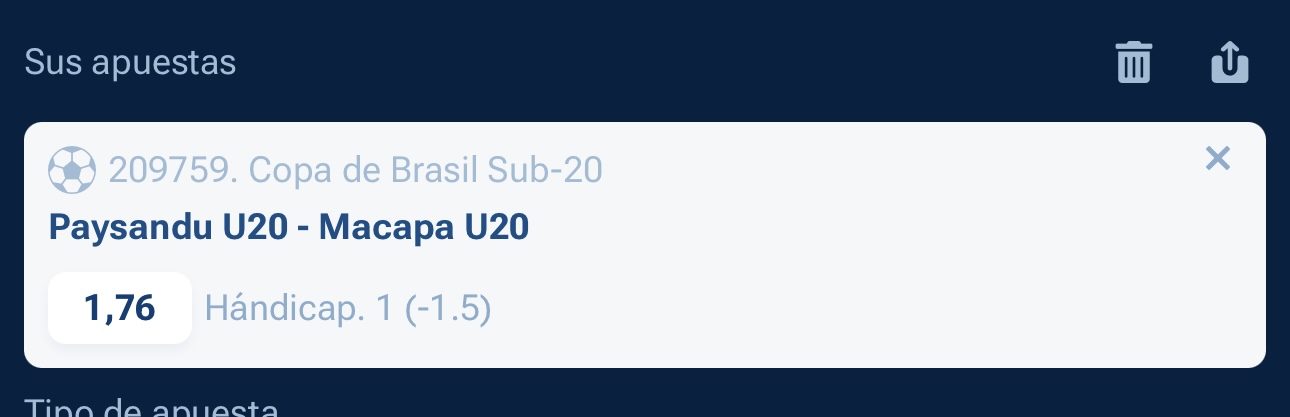Remove Paysandu U20 bet with X

tap(1217, 158)
